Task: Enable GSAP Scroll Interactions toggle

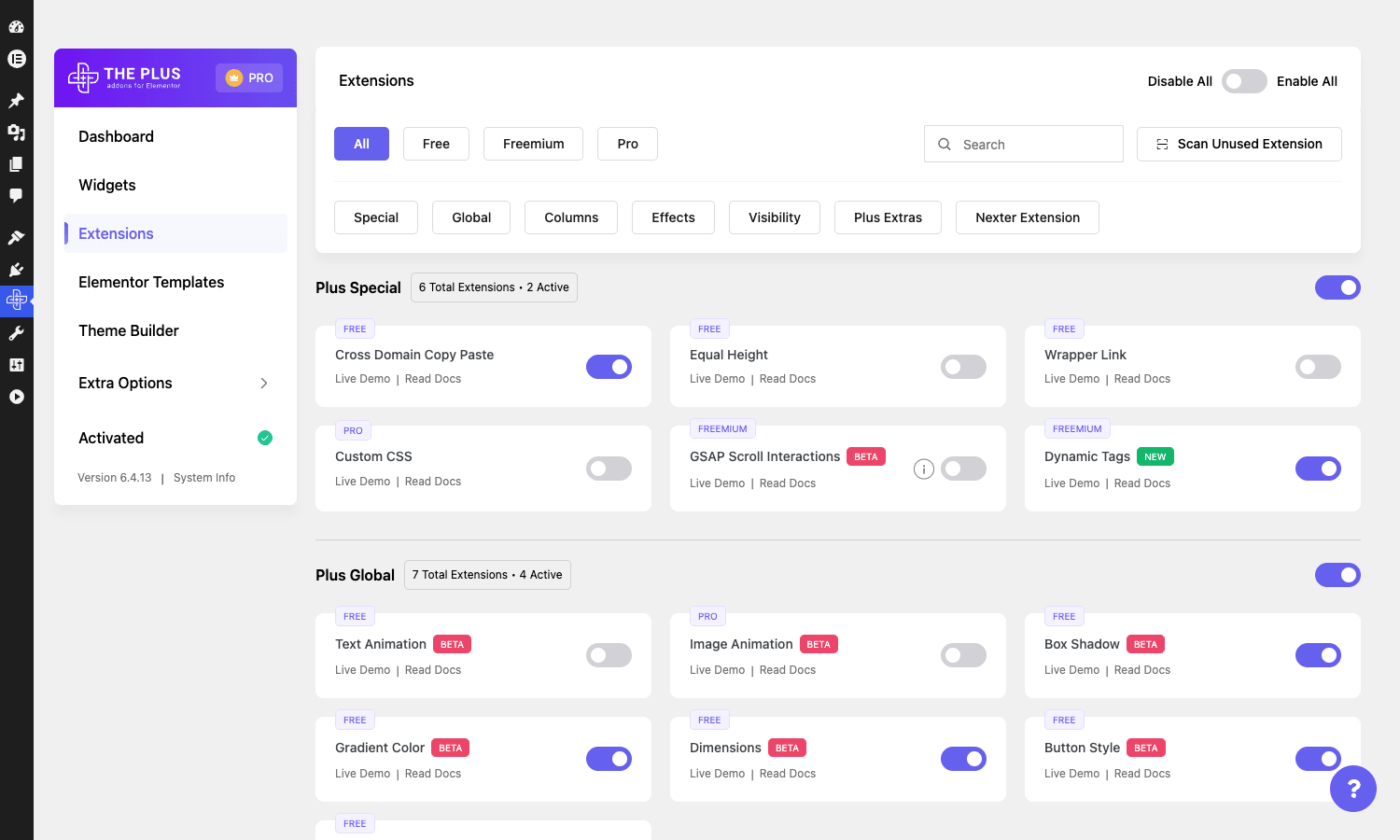Action: [963, 469]
